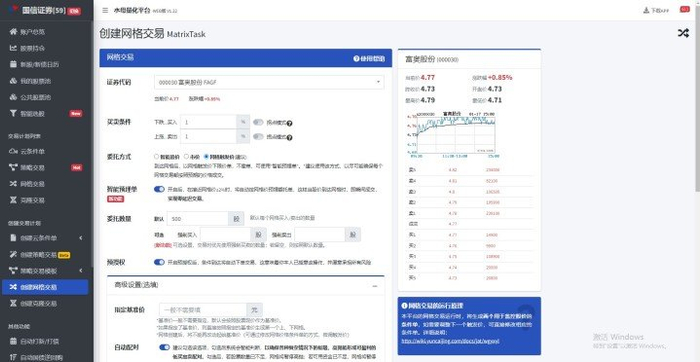Turn off the 自动配对 switch
Screen dimensions: 700x362
[164, 347]
